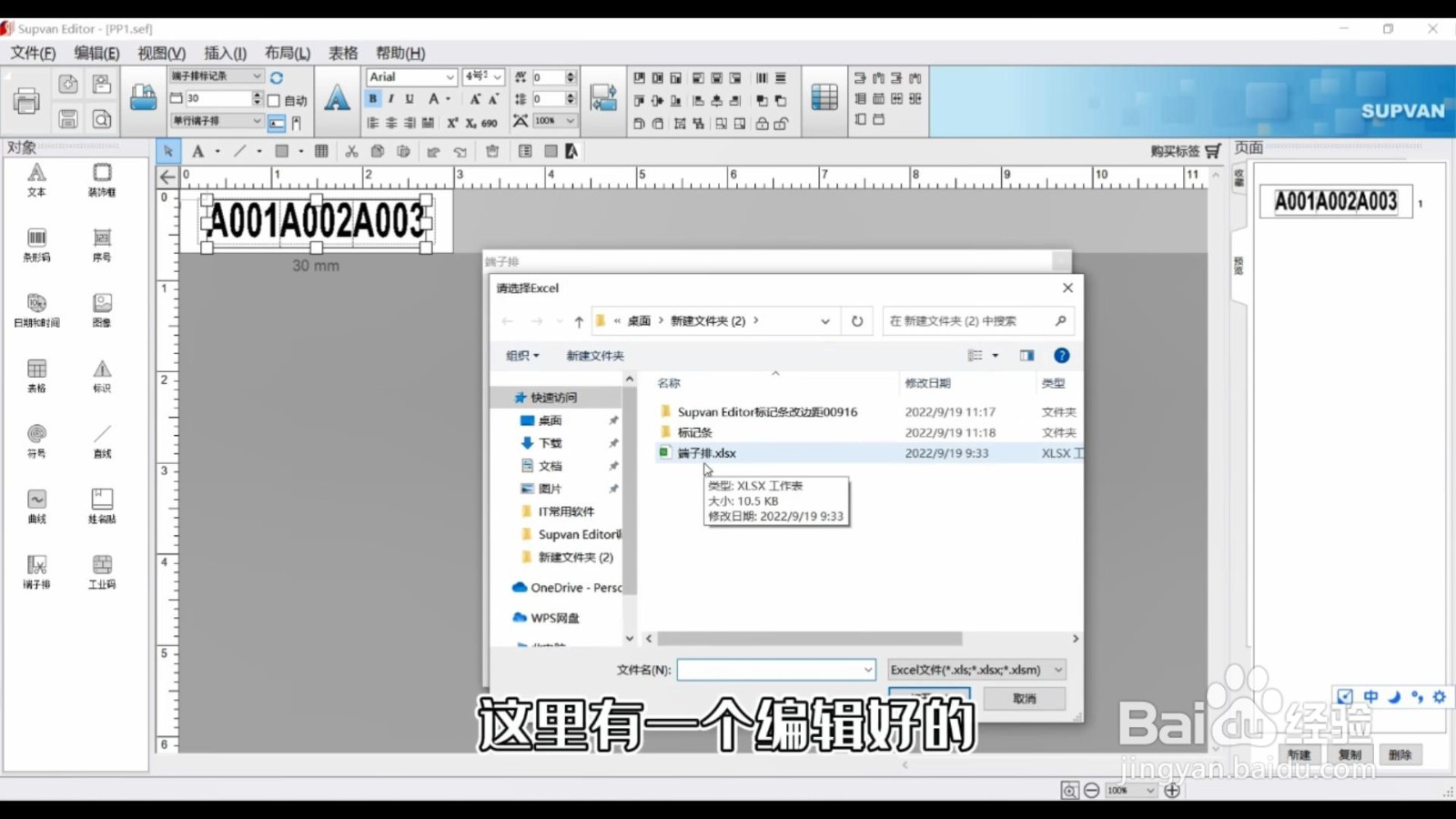1456x819 pixels.
Task: Insert a 文本 text object
Action: pos(36,180)
